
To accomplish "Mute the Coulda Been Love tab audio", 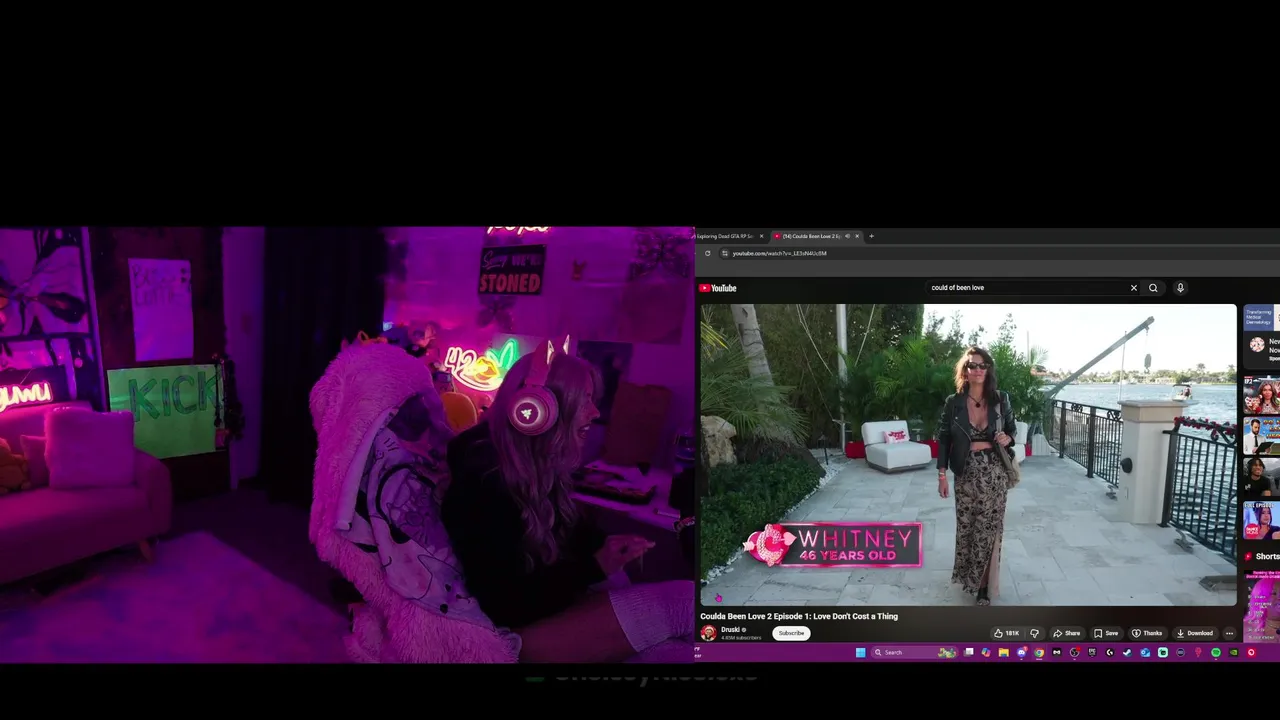I will pos(847,236).
